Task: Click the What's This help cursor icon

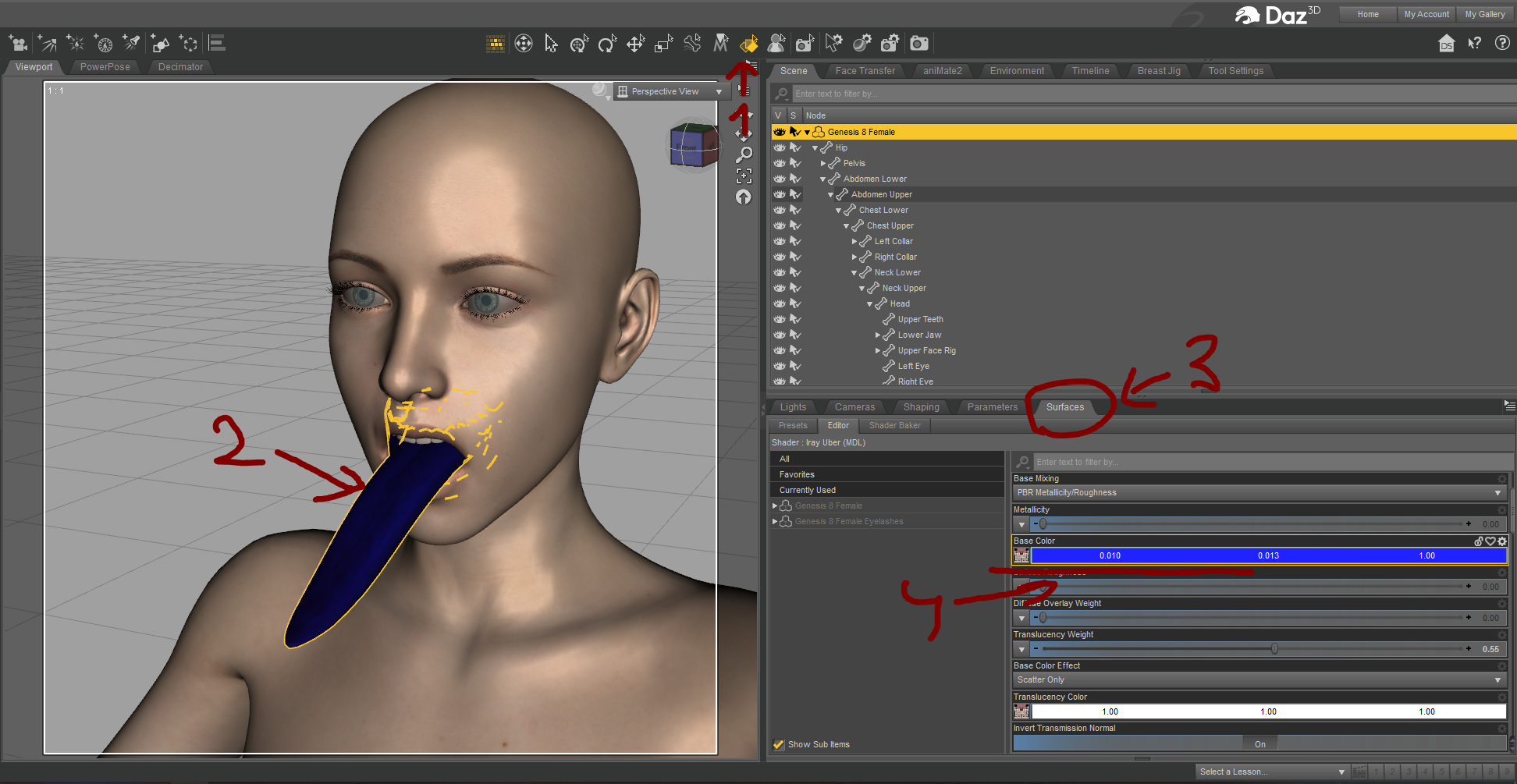Action: click(x=1474, y=44)
